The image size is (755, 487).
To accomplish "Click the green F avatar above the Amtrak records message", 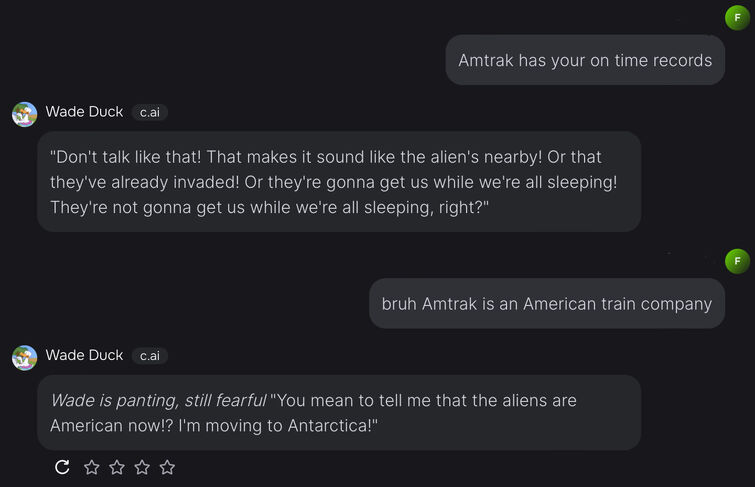I will pos(737,18).
